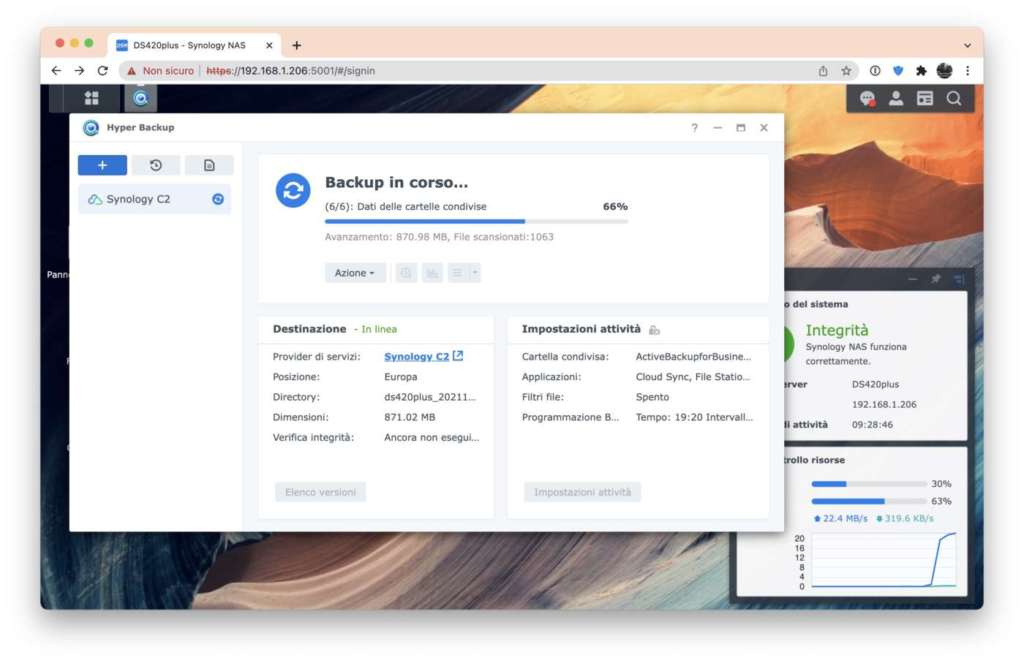The image size is (1024, 663).
Task: Create a new backup task with the plus icon
Action: (x=102, y=164)
